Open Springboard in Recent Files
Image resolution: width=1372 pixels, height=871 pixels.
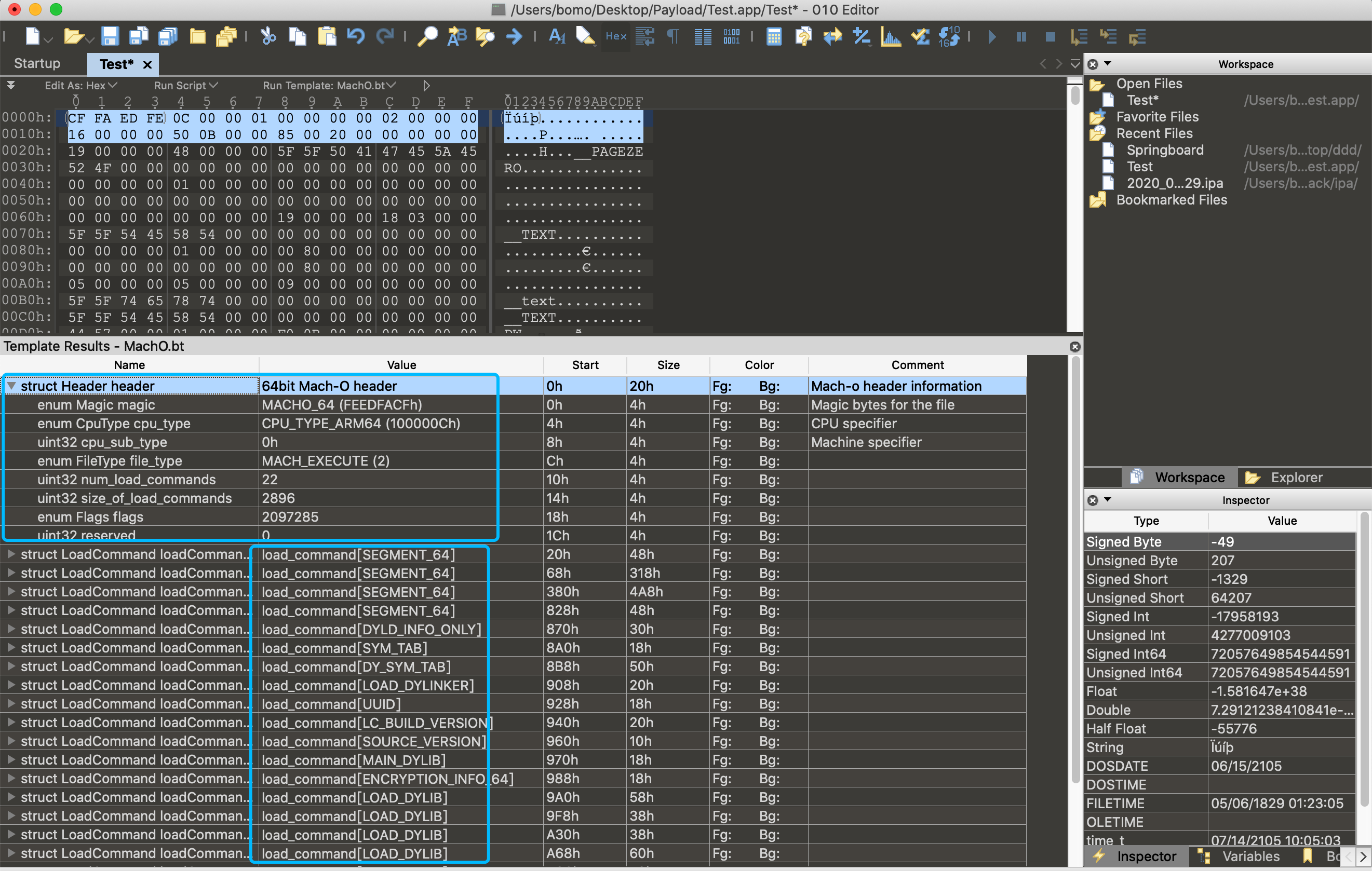[x=1165, y=150]
